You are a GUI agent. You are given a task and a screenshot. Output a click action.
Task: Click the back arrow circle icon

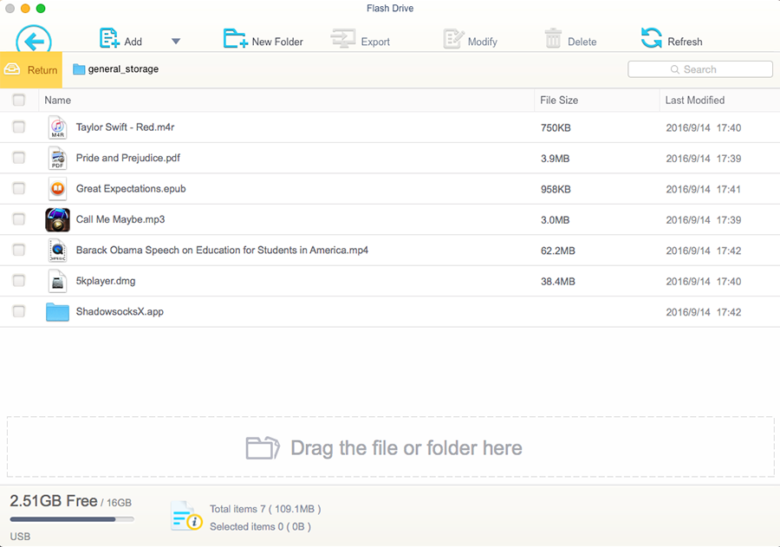click(34, 41)
